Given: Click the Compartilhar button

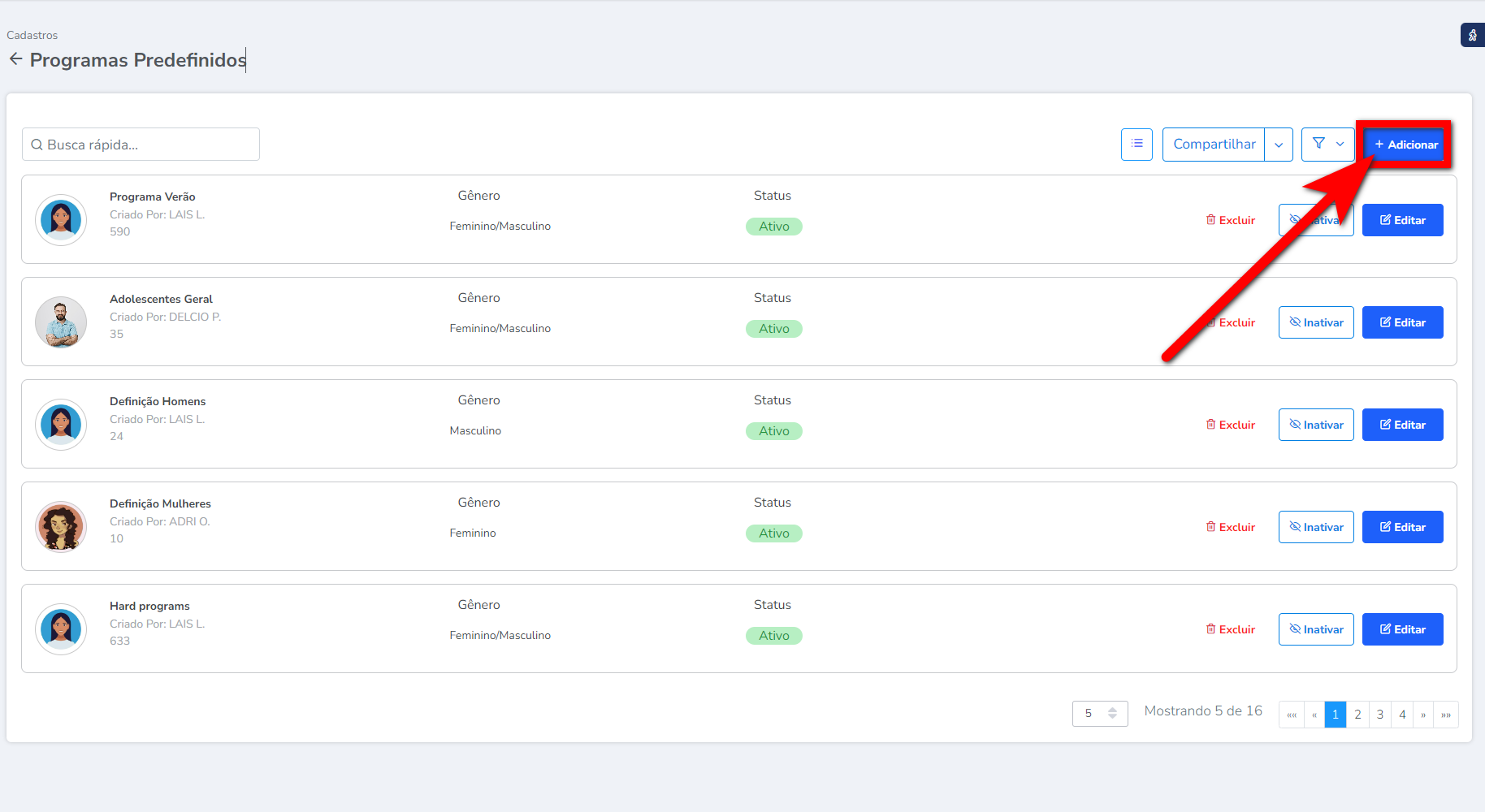Looking at the screenshot, I should [1214, 145].
